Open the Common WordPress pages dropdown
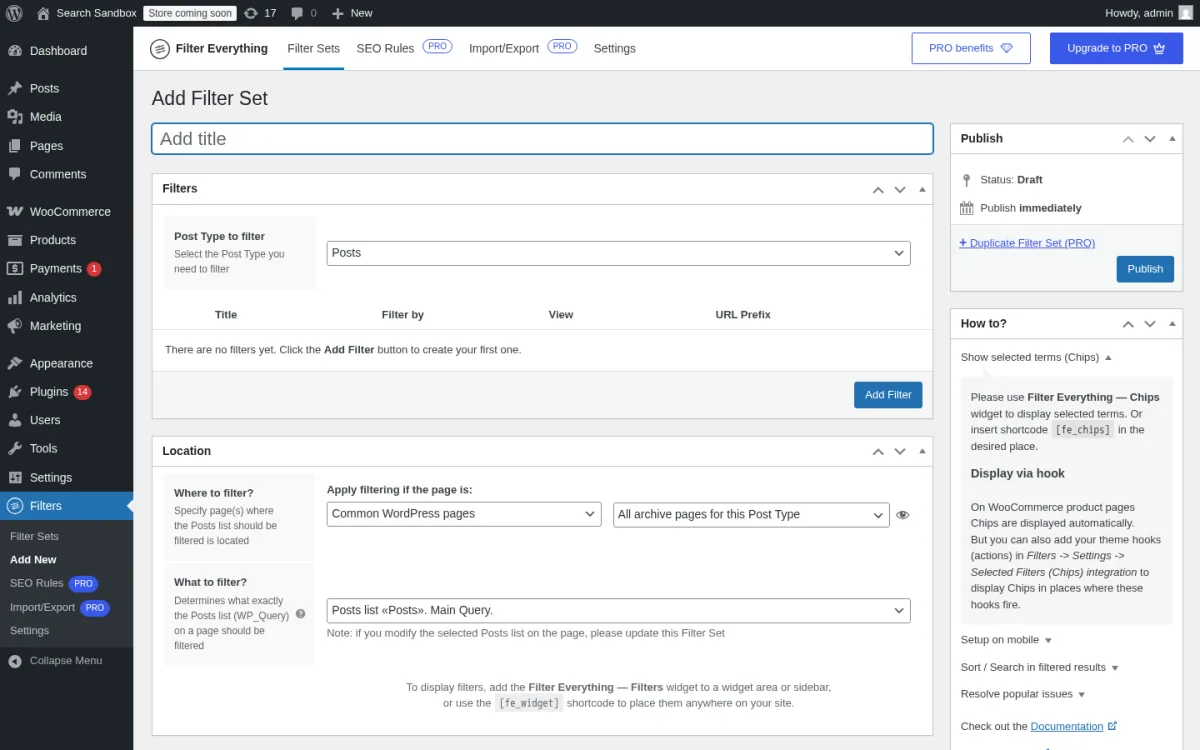The image size is (1200, 750). [464, 514]
